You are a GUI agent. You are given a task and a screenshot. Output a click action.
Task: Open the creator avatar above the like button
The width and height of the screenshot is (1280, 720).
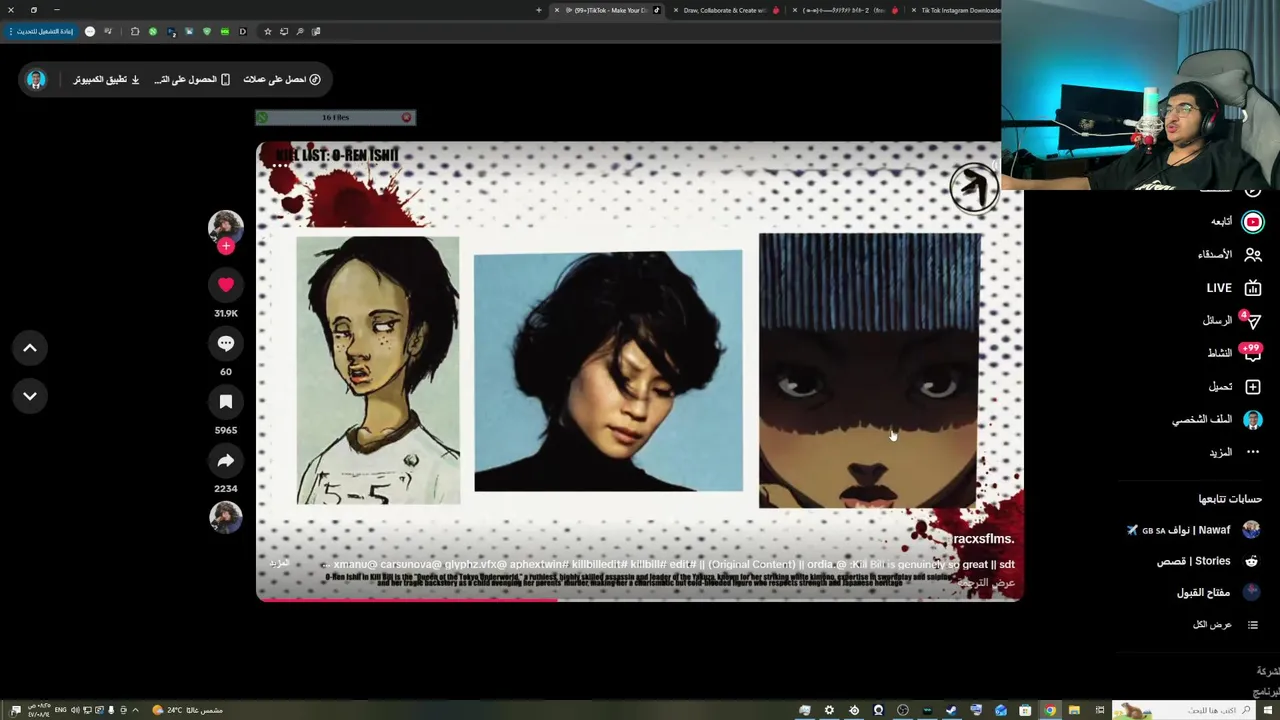226,227
